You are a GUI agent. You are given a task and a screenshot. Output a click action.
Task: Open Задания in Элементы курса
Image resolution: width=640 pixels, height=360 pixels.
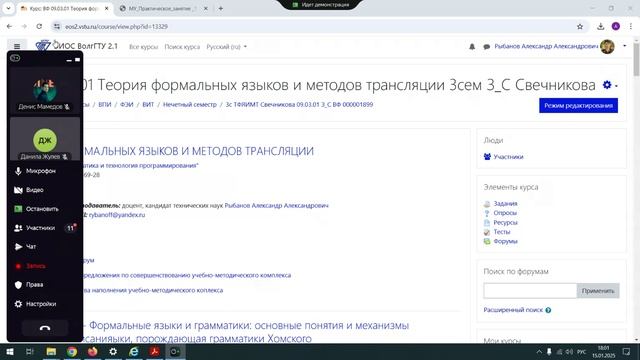point(505,203)
